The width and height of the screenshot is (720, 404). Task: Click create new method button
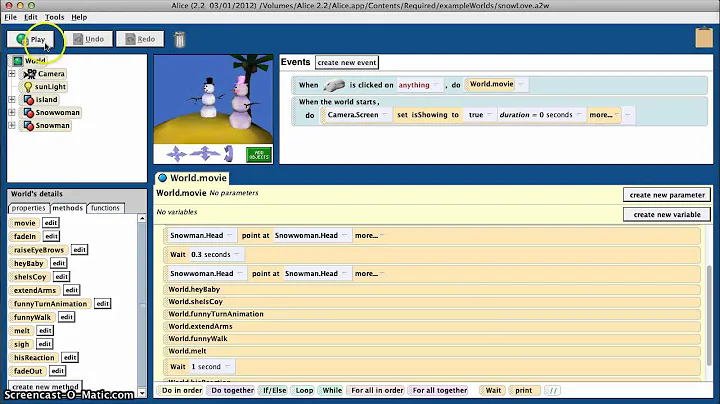[45, 387]
